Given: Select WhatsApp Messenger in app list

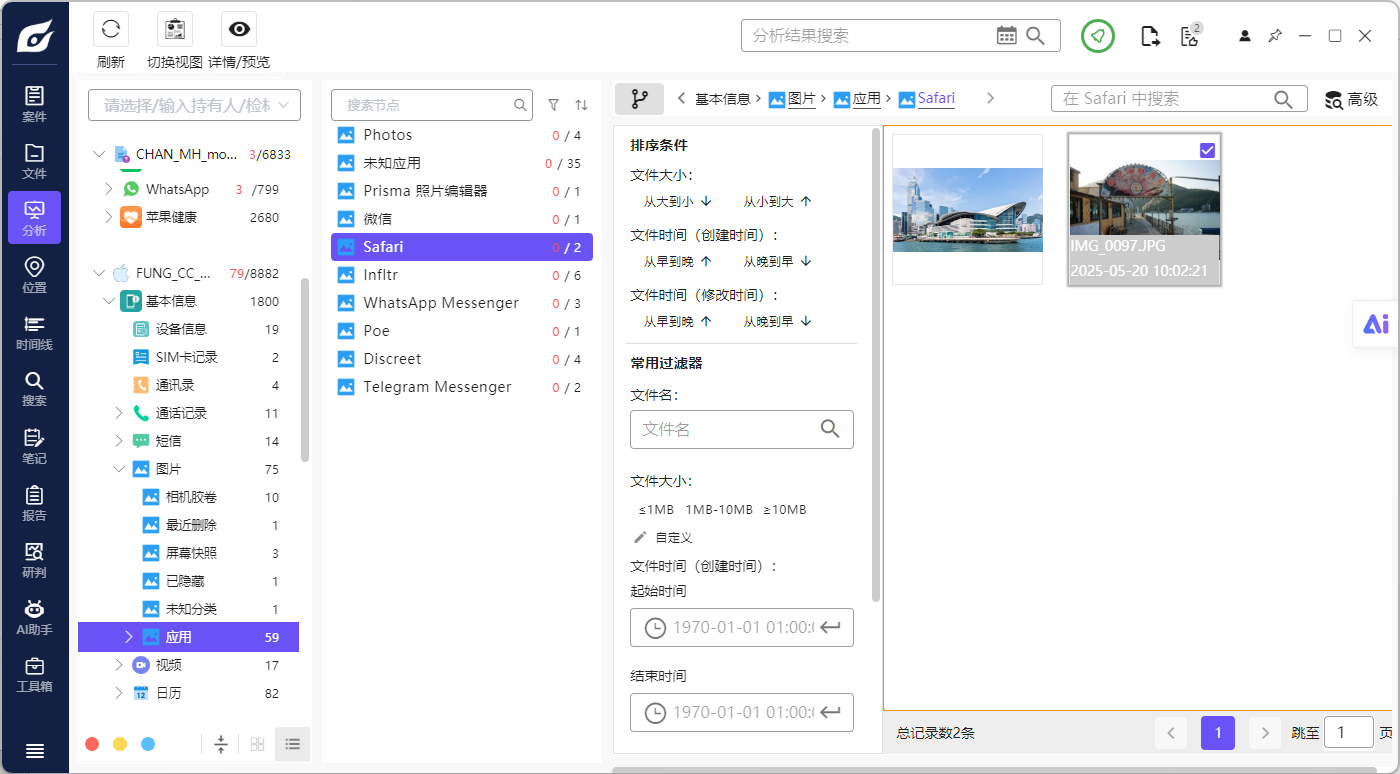Looking at the screenshot, I should 462,303.
